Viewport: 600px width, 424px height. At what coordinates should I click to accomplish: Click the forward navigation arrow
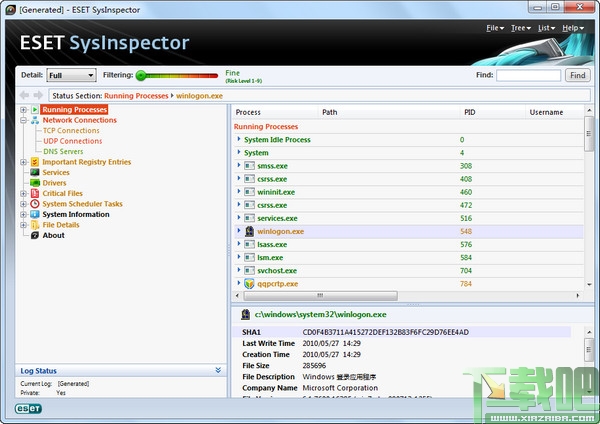pyautogui.click(x=38, y=95)
